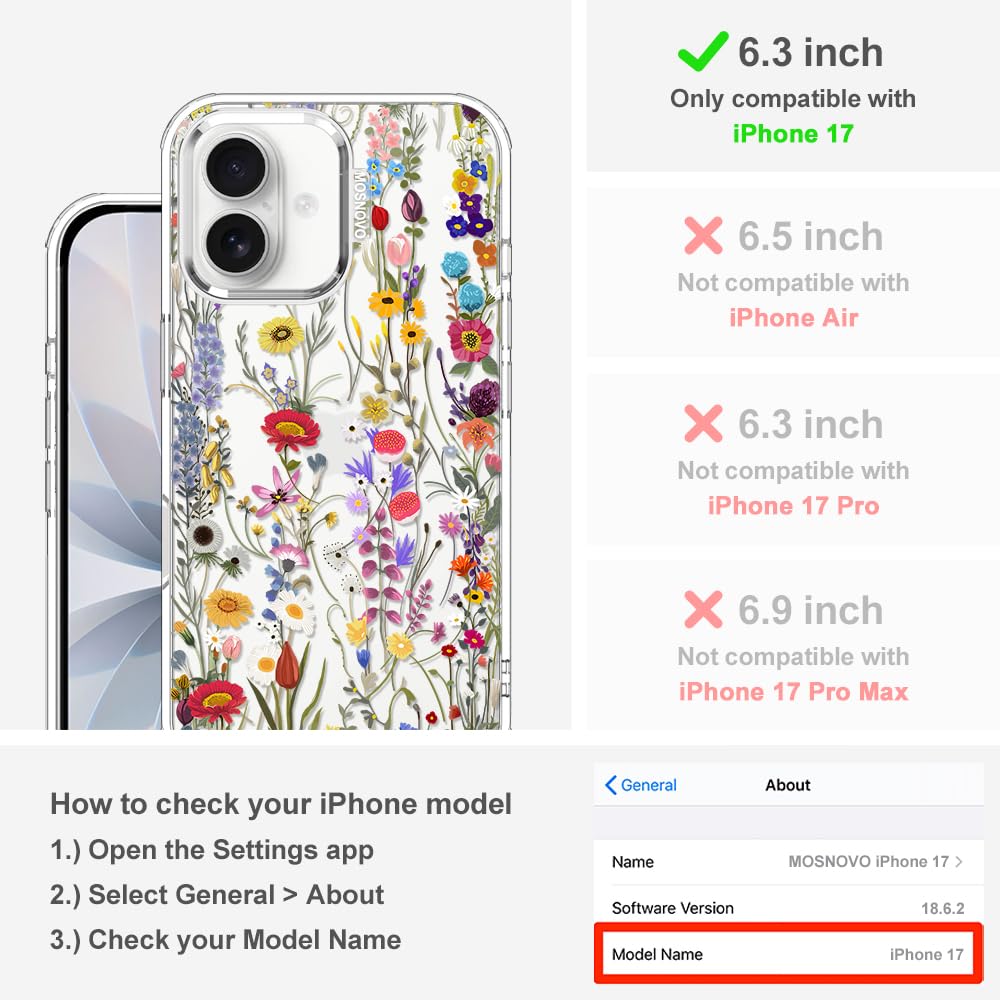Click the red X next to 6.9 inch

[x=703, y=610]
